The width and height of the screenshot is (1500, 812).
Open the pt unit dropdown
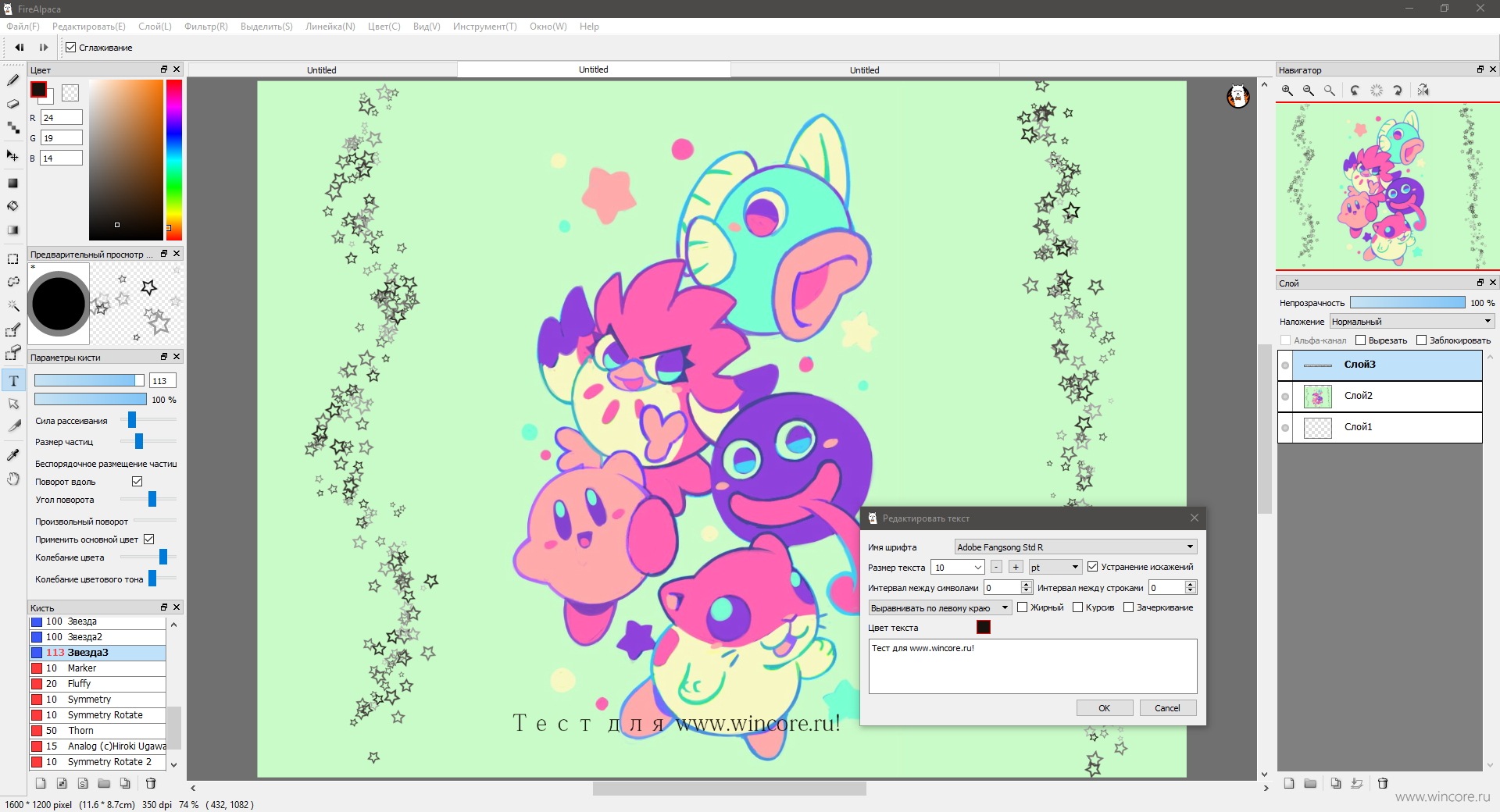(x=1055, y=568)
